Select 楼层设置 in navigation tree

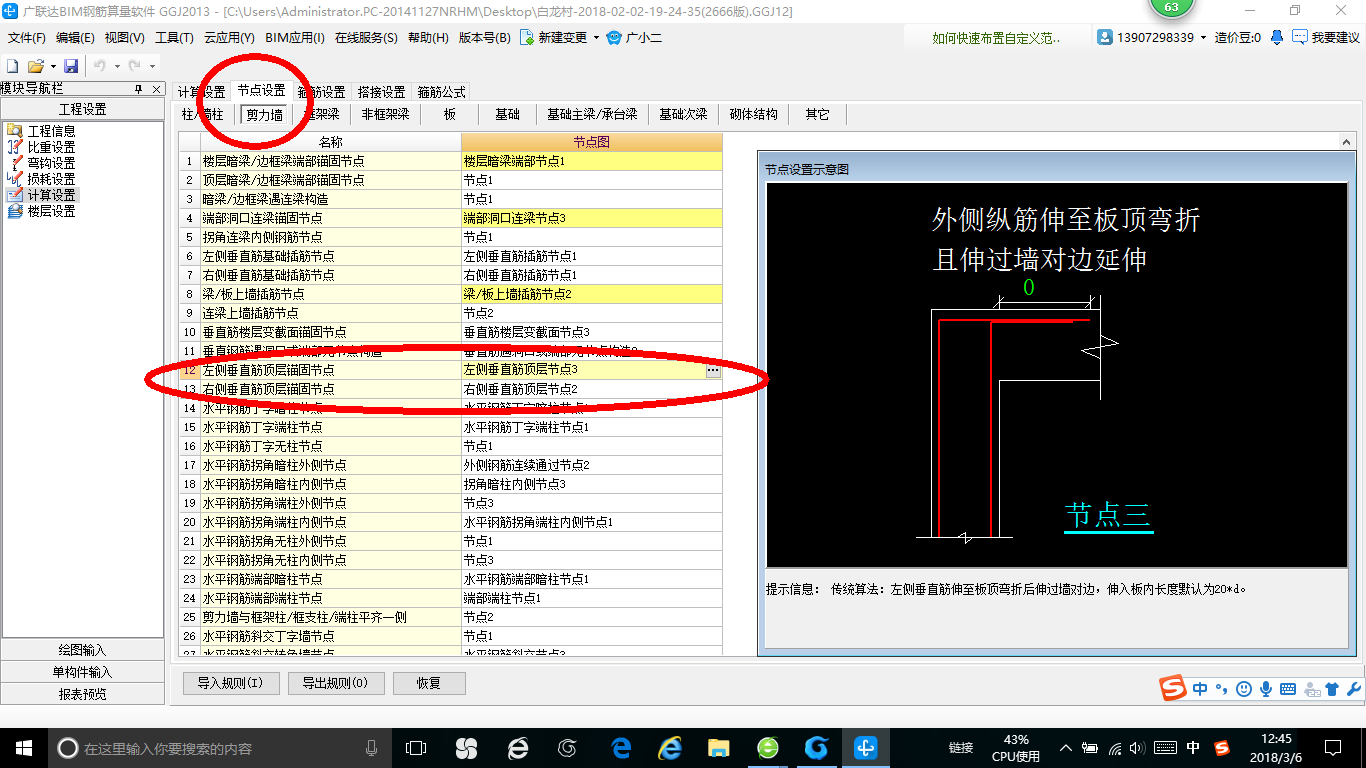[51, 211]
